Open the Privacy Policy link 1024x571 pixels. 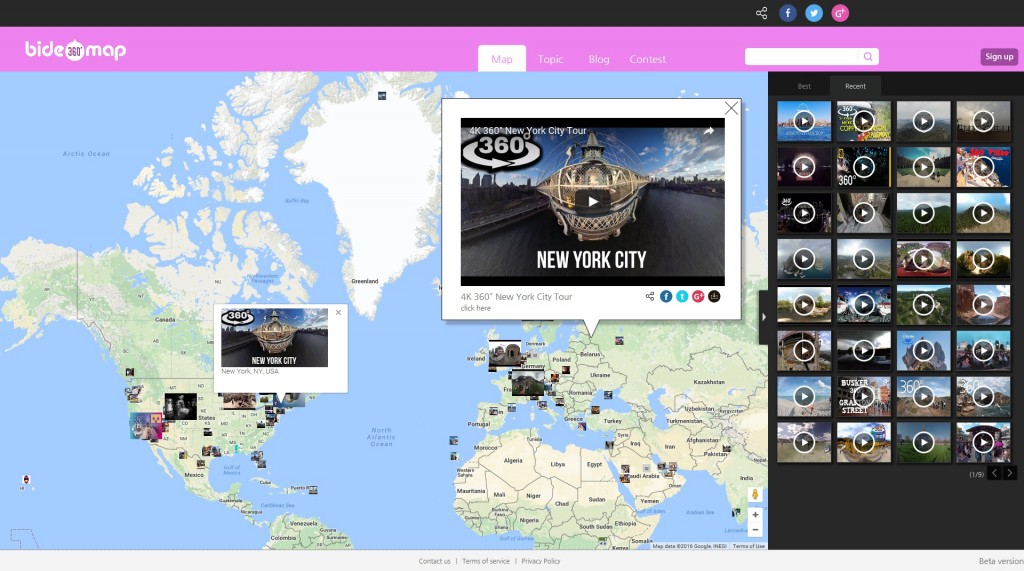pyautogui.click(x=541, y=561)
